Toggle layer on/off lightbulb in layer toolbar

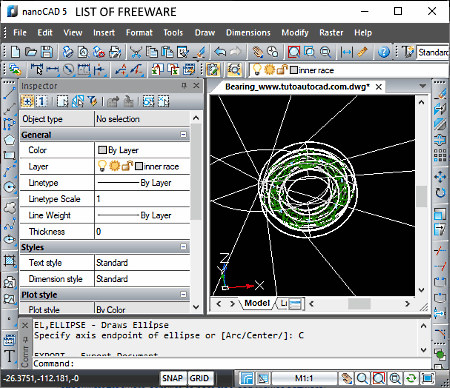point(257,69)
